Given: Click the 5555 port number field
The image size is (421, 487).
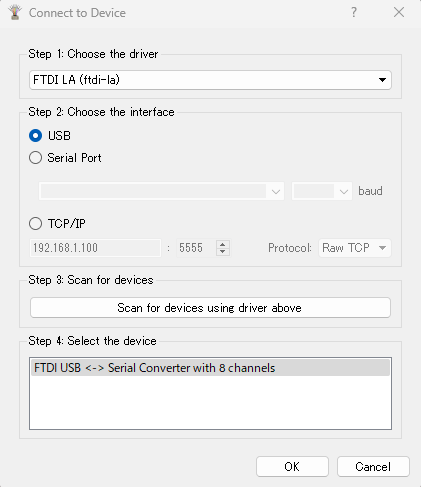Looking at the screenshot, I should point(196,248).
